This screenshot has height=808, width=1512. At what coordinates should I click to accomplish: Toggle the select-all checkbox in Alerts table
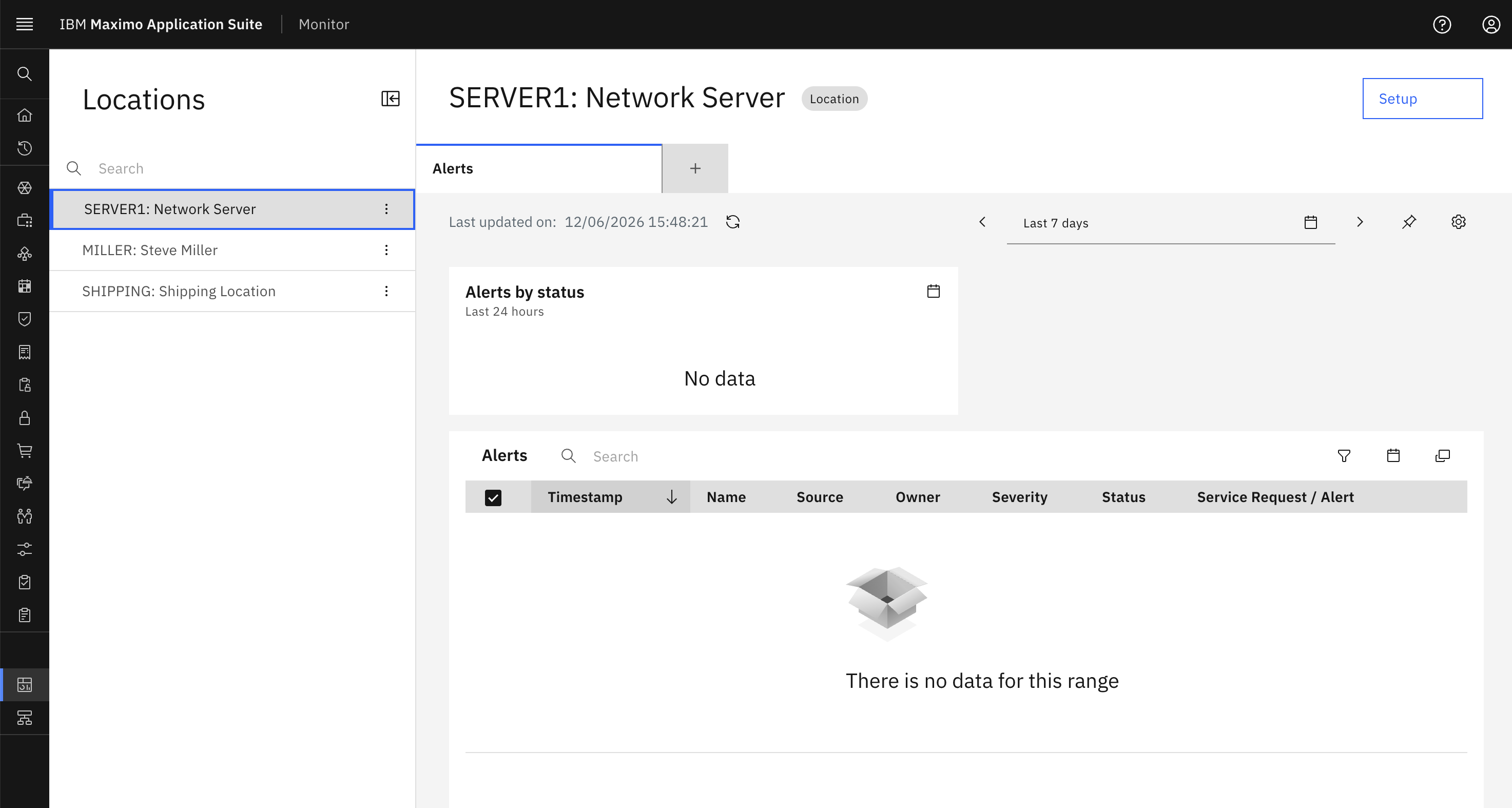[493, 497]
